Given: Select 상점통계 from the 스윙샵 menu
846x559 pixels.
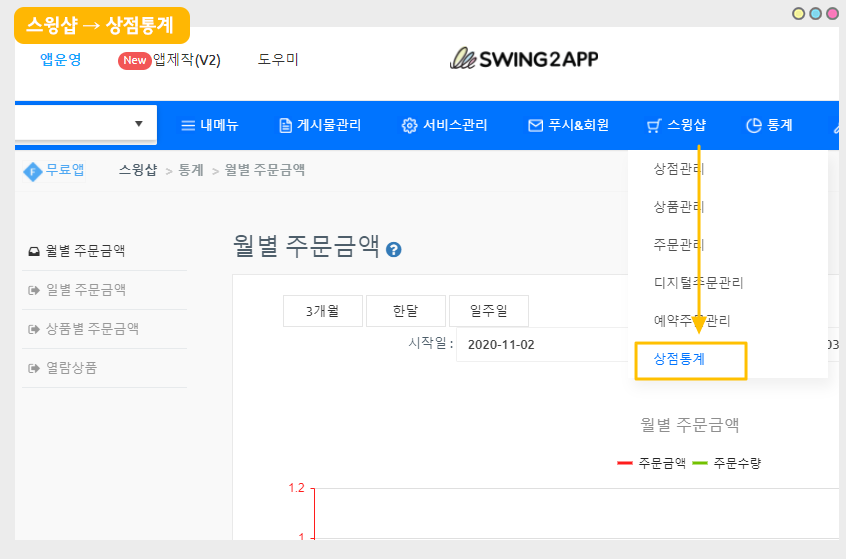Looking at the screenshot, I should coord(680,359).
